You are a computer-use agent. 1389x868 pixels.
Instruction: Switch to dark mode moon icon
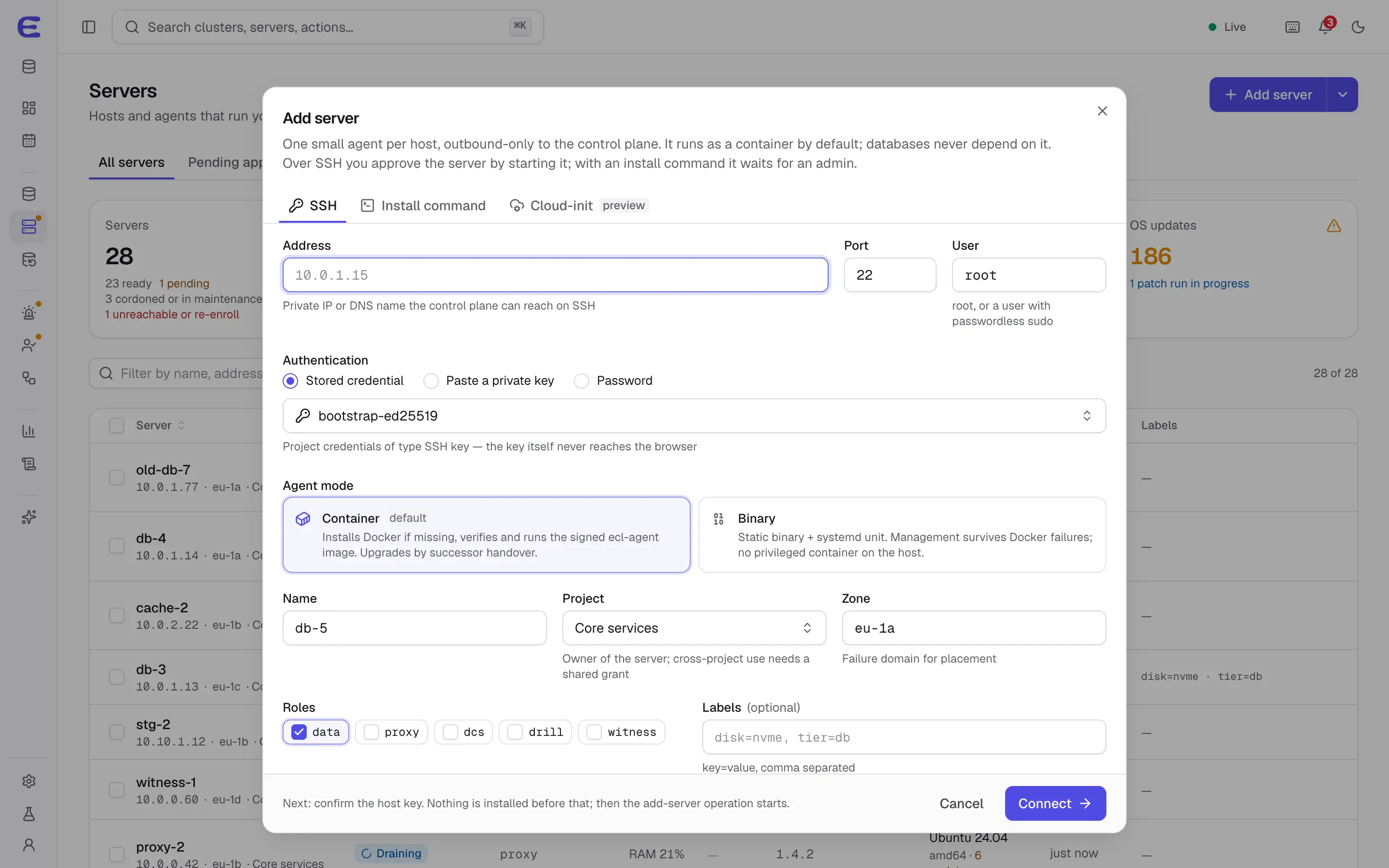point(1358,27)
